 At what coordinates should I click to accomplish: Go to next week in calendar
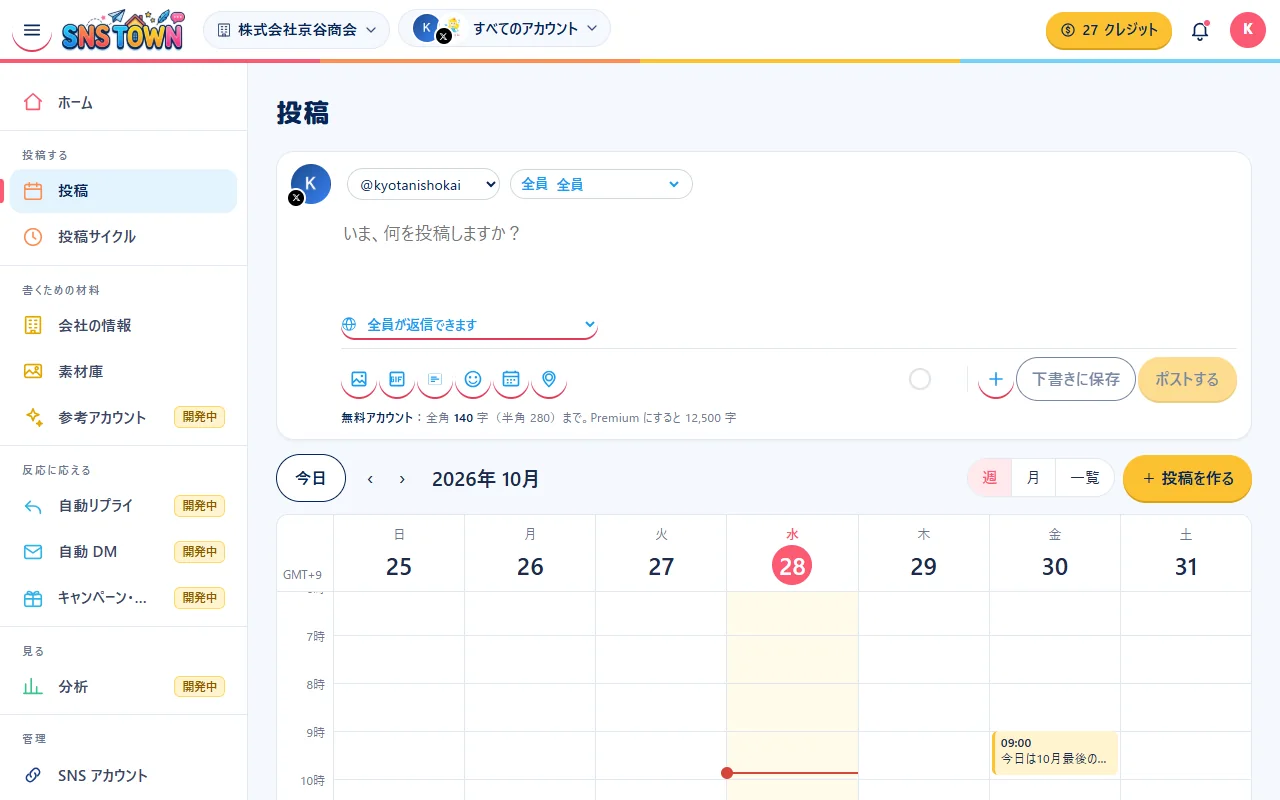(x=402, y=479)
